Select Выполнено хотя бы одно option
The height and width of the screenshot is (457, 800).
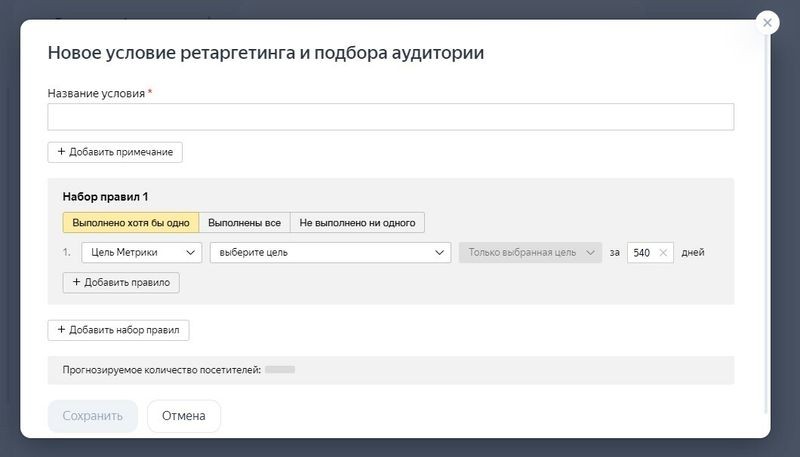click(130, 222)
